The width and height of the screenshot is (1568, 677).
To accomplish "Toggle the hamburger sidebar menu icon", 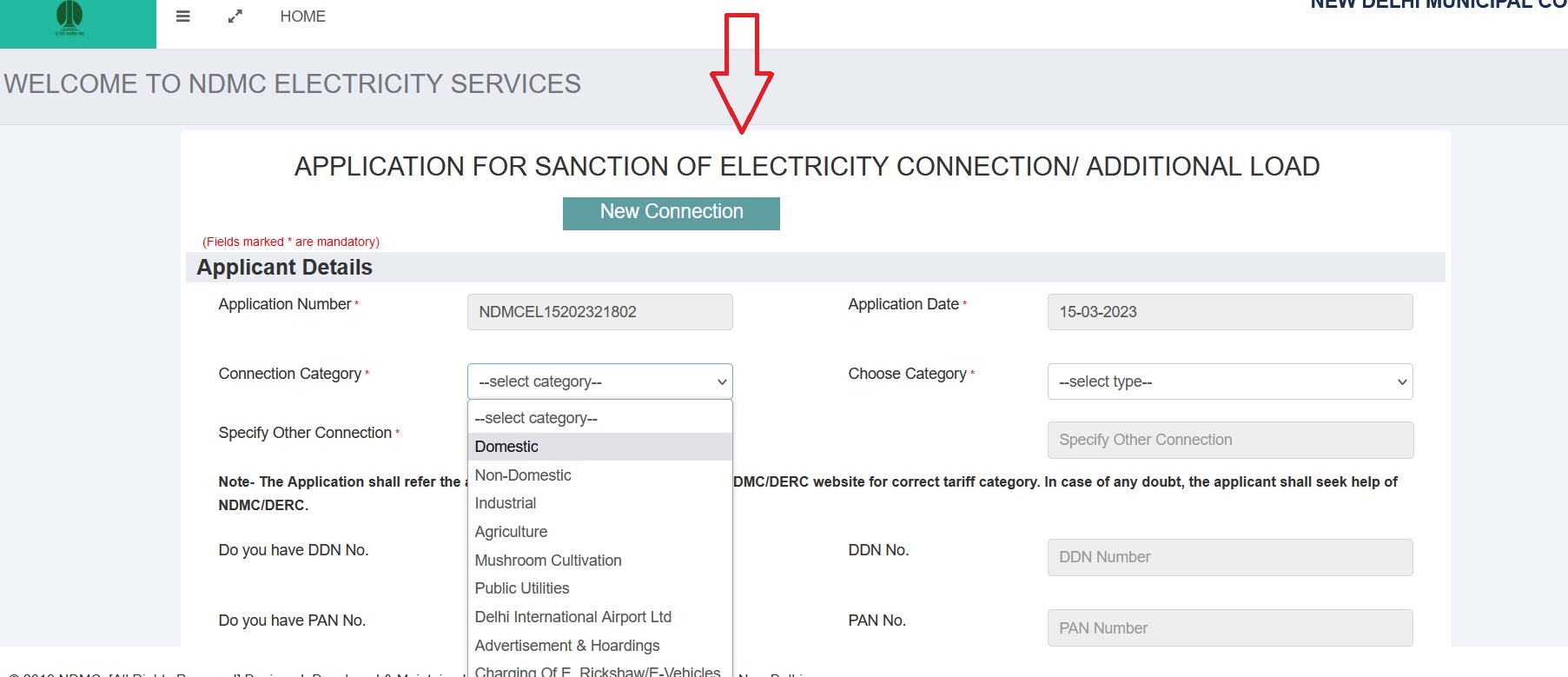I will [x=182, y=17].
